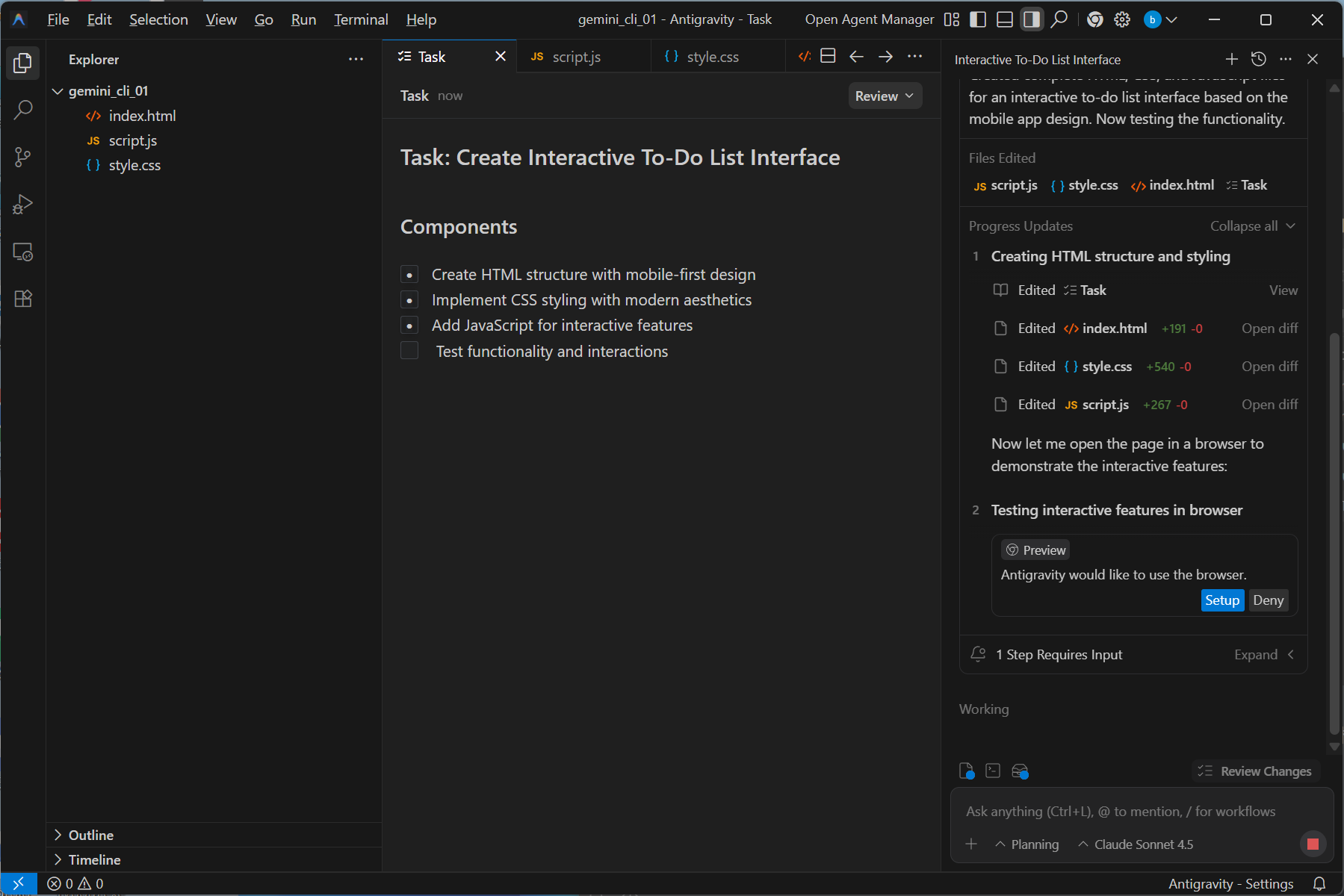The height and width of the screenshot is (896, 1344).
Task: Open Source Control view icon
Action: pos(23,157)
